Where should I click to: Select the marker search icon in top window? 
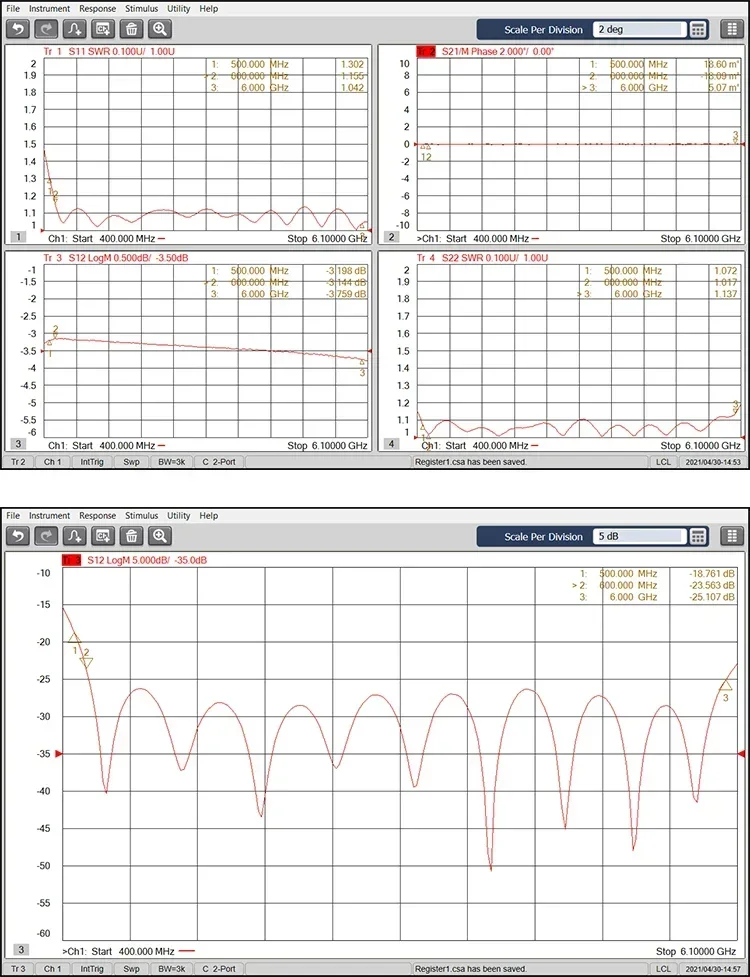(x=75, y=29)
